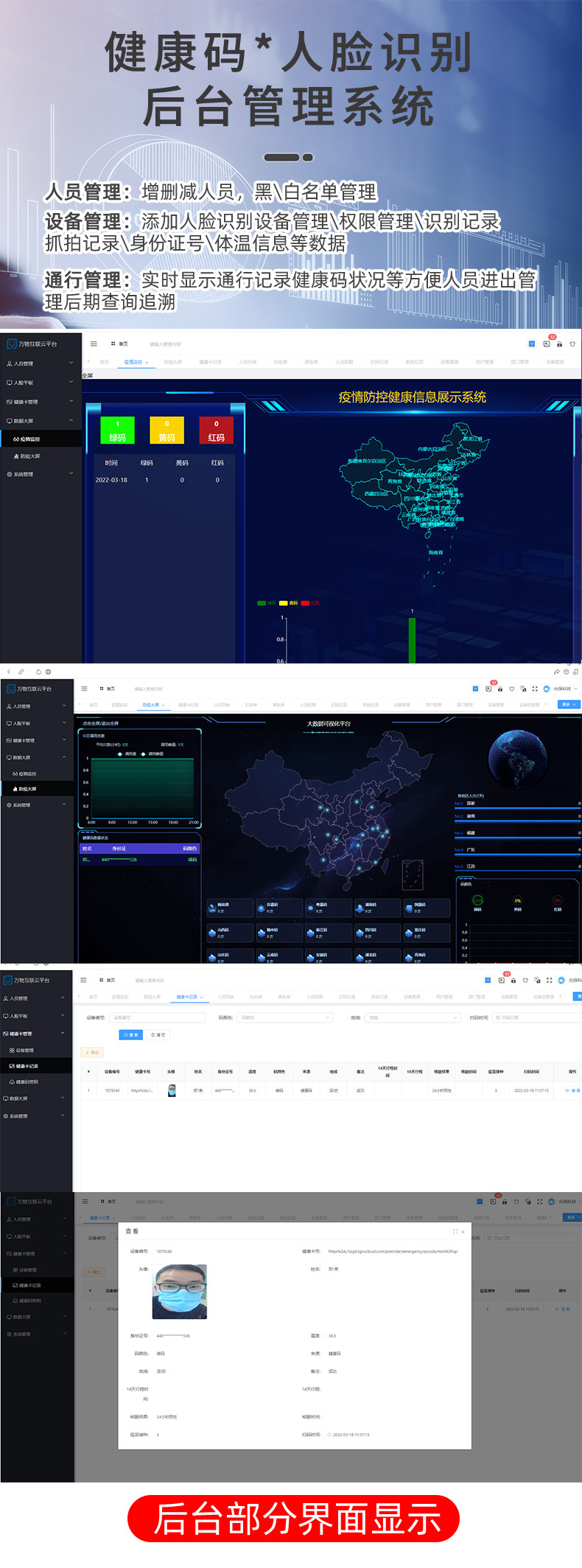Open 疫情监控 in the first screenshot's sidebar
Image resolution: width=582 pixels, height=1568 pixels.
41,439
